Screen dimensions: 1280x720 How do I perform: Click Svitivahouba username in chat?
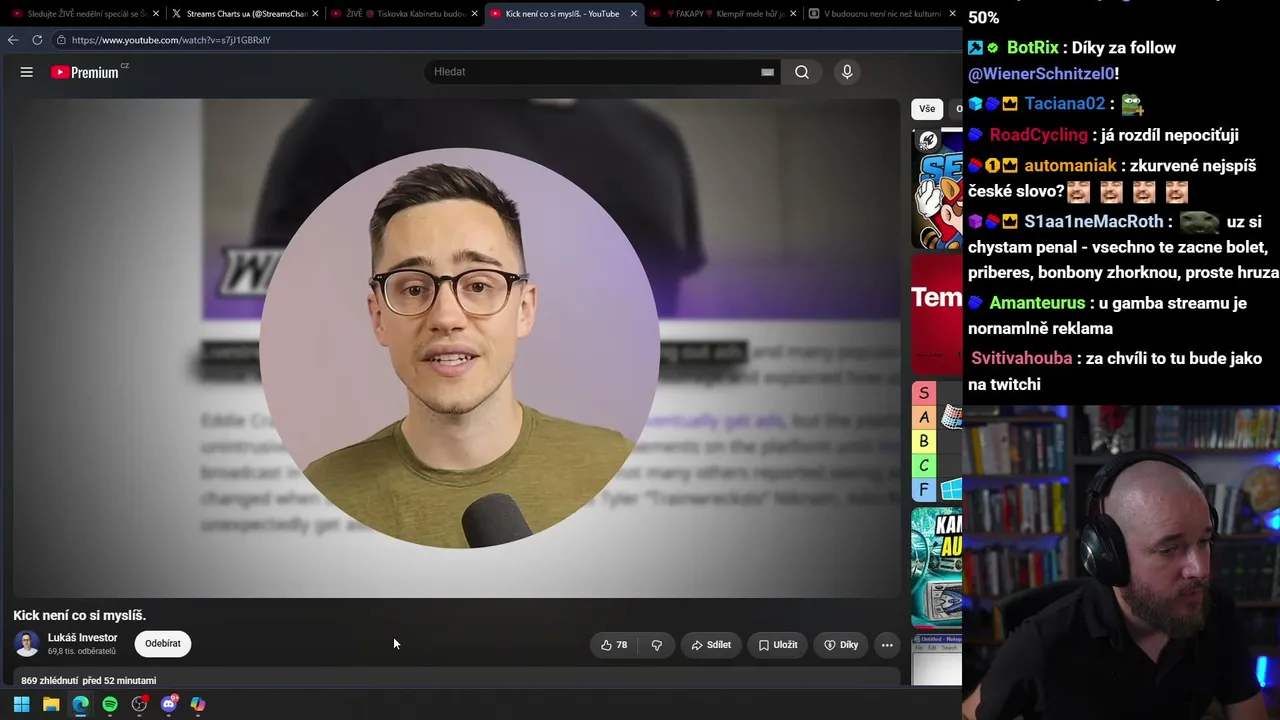(1021, 359)
